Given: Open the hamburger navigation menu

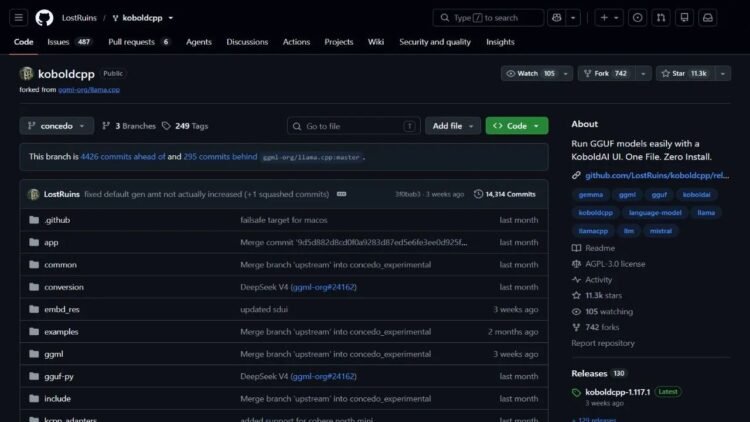Looking at the screenshot, I should 19,18.
